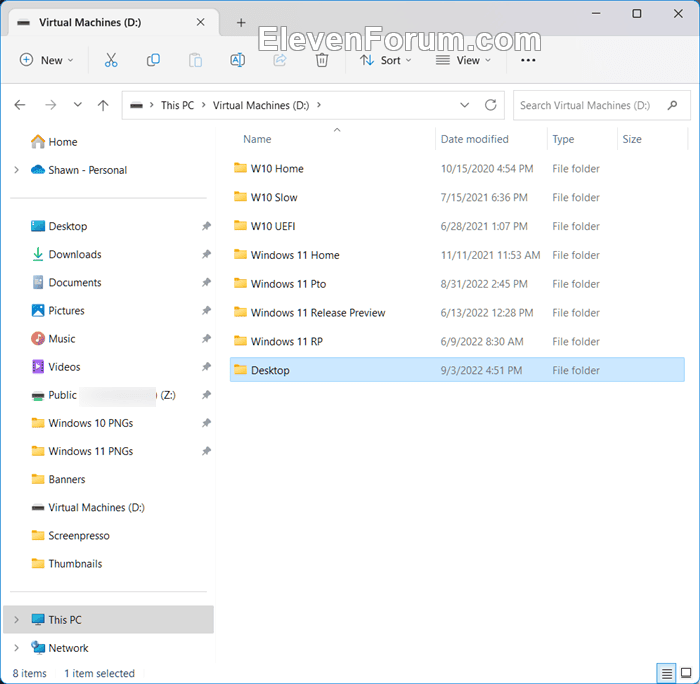Go back with the left arrow
700x684 pixels.
coord(20,105)
